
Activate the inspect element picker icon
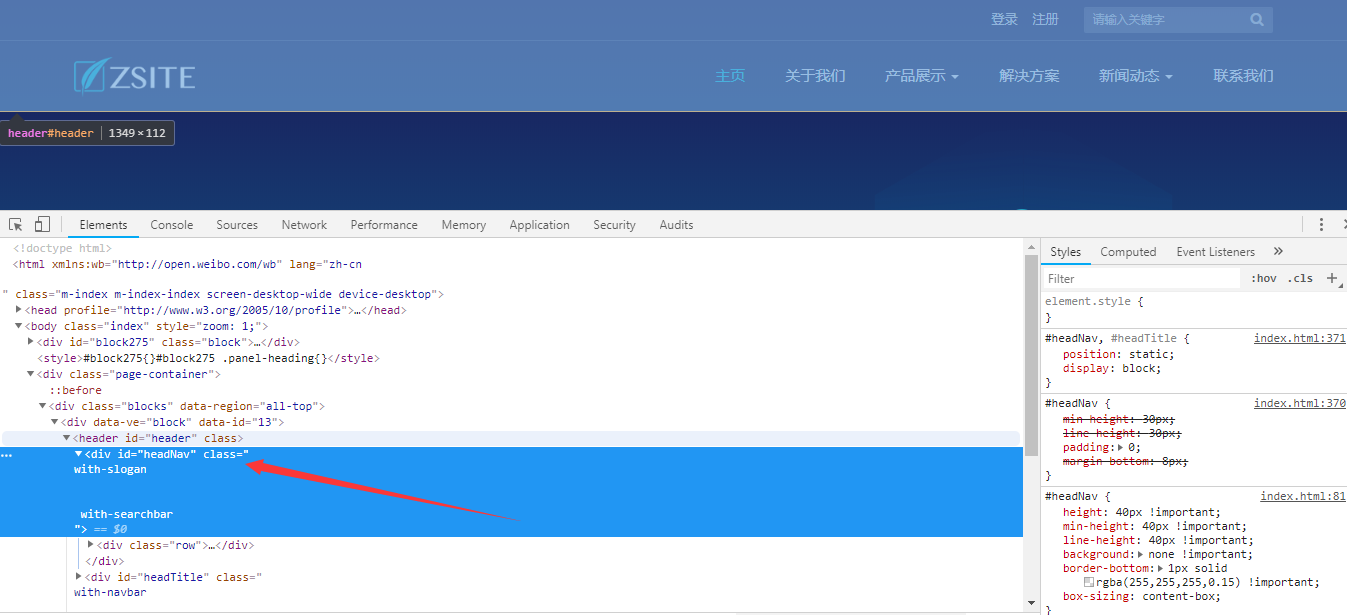(x=16, y=225)
